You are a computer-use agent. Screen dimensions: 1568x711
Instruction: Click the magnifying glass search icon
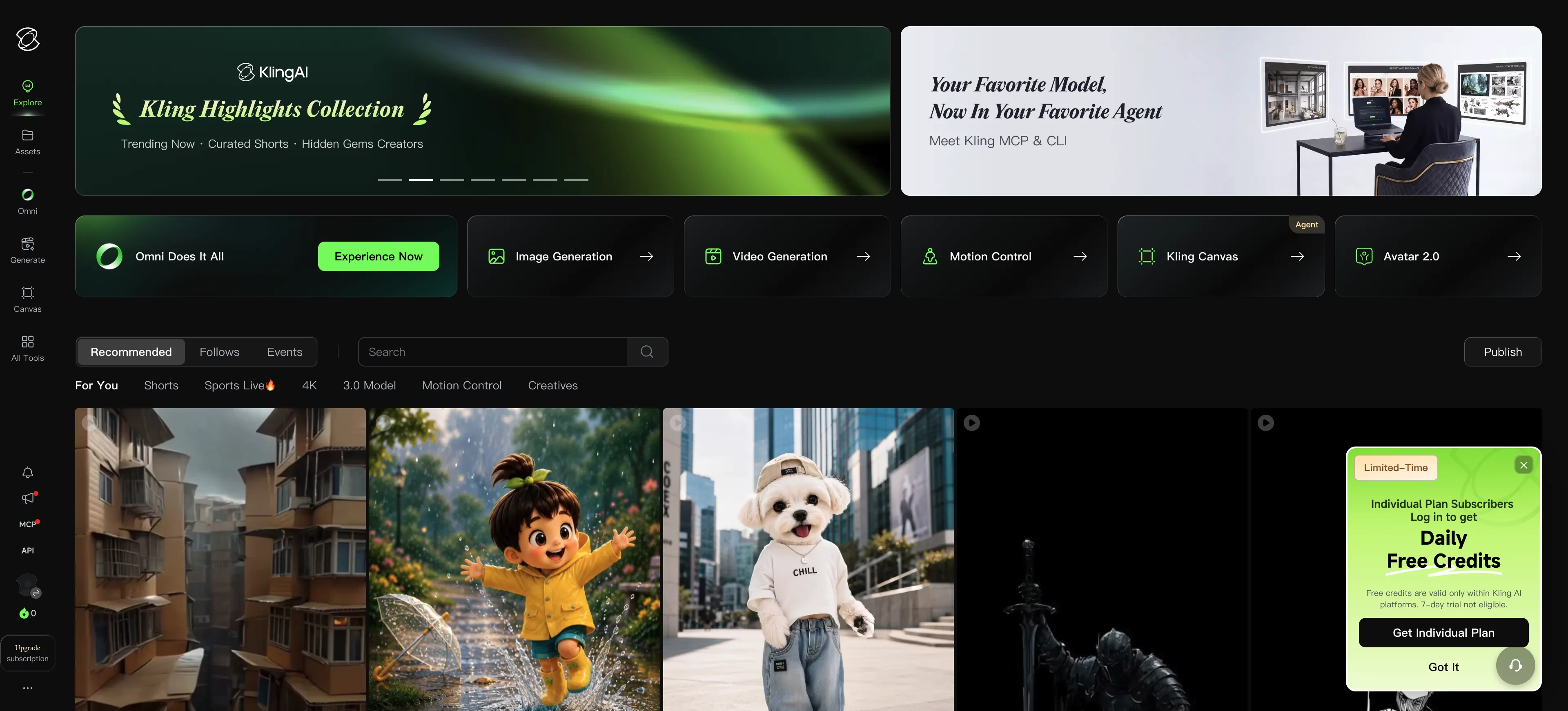click(x=647, y=351)
